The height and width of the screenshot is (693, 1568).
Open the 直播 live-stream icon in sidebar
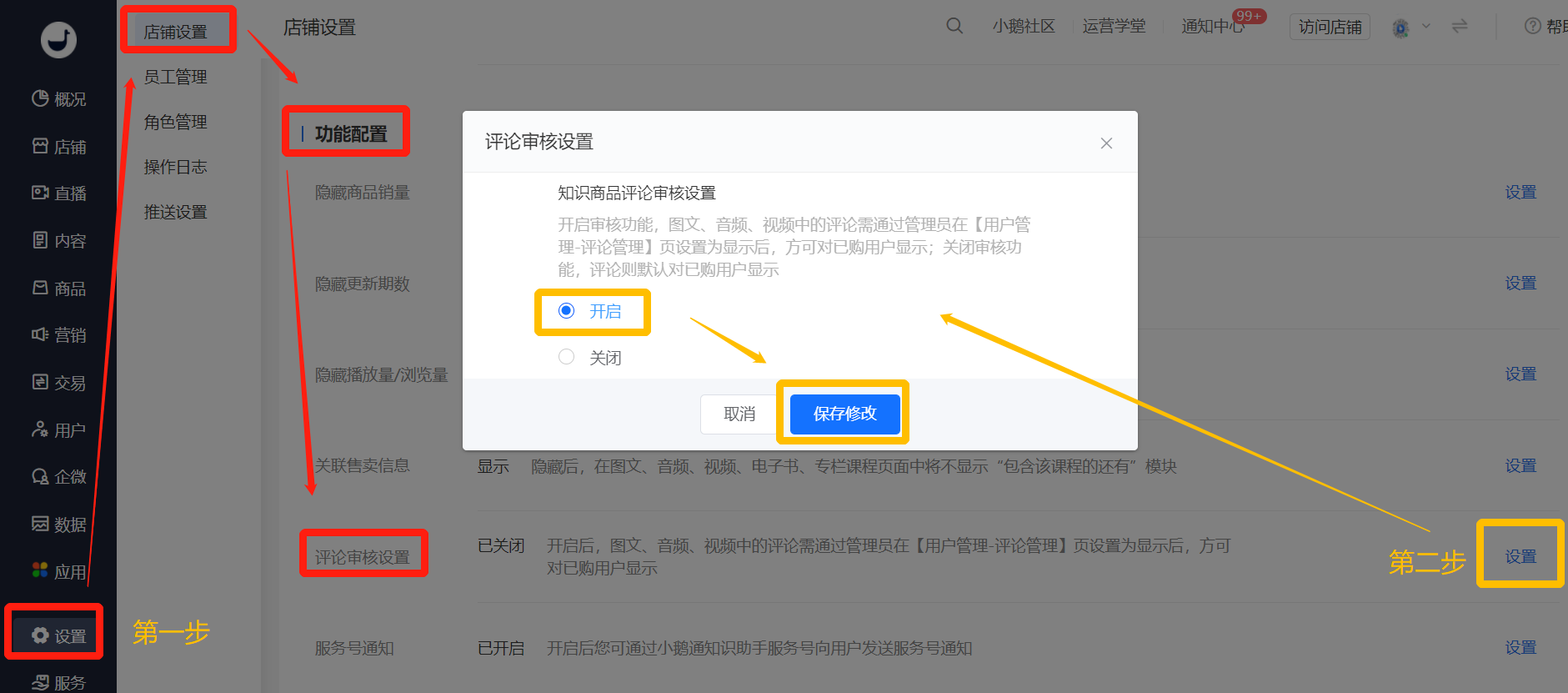tap(40, 193)
